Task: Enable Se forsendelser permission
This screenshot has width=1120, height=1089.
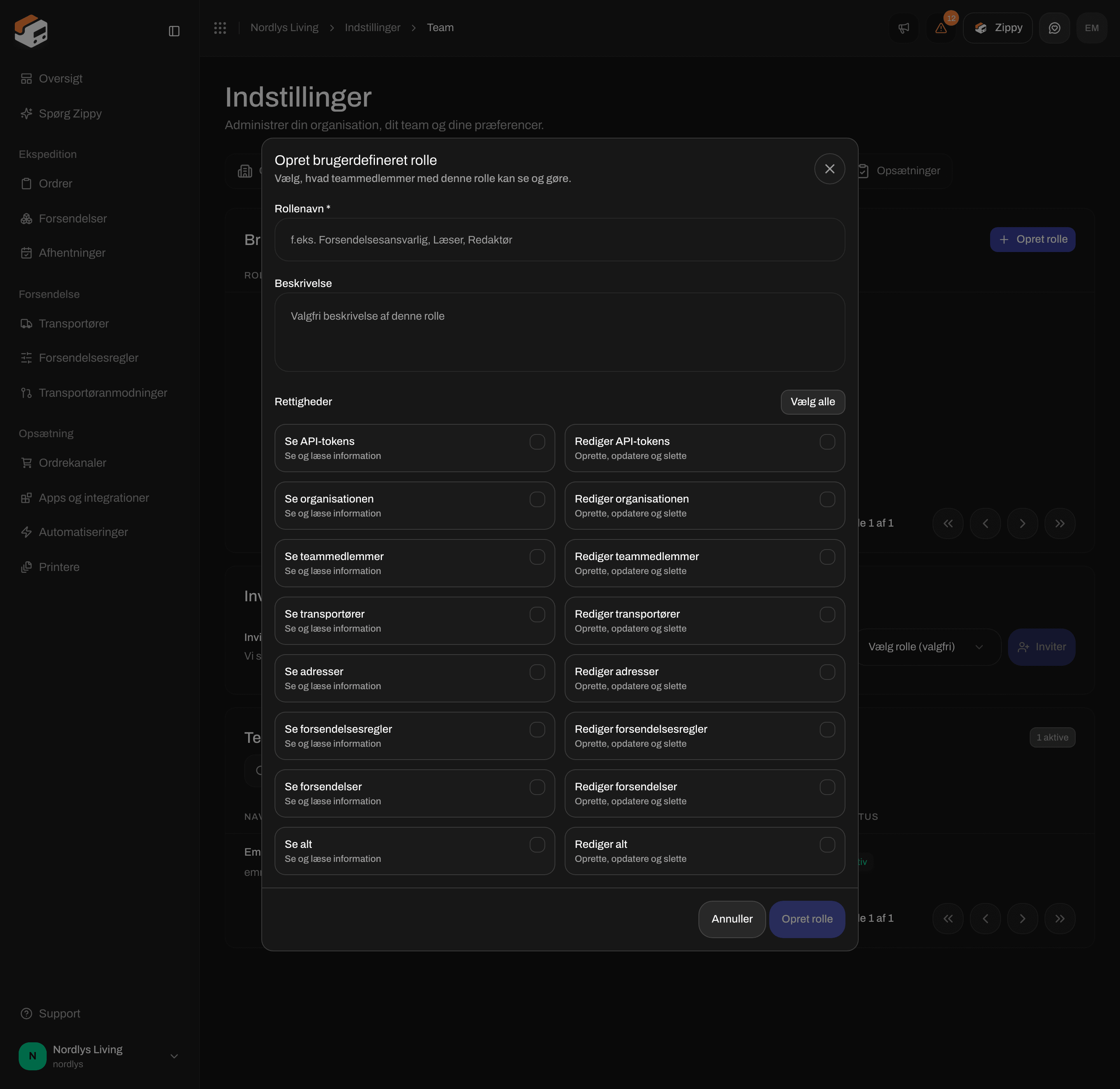Action: 537,787
